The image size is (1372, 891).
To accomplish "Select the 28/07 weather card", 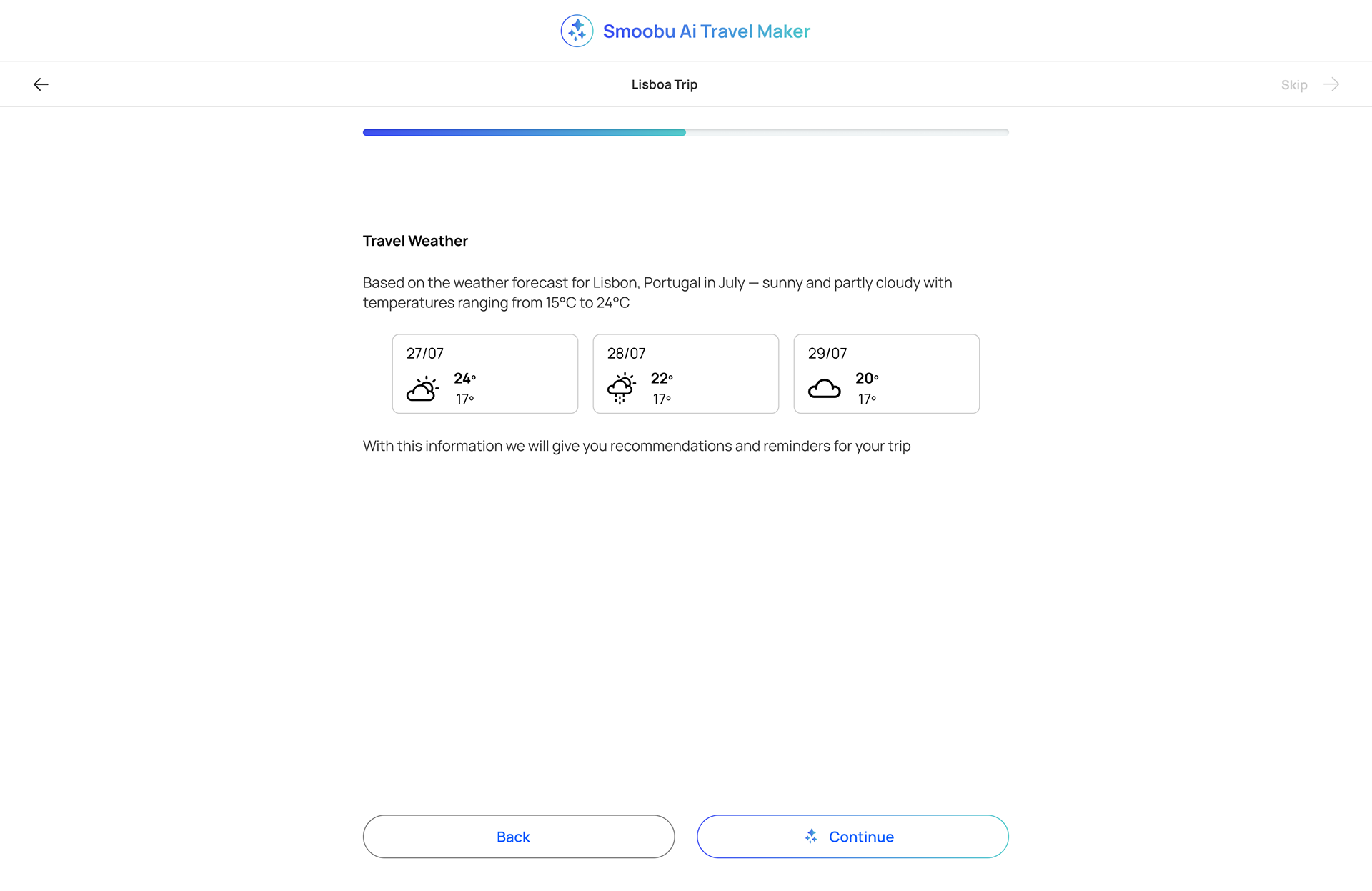I will coord(686,374).
